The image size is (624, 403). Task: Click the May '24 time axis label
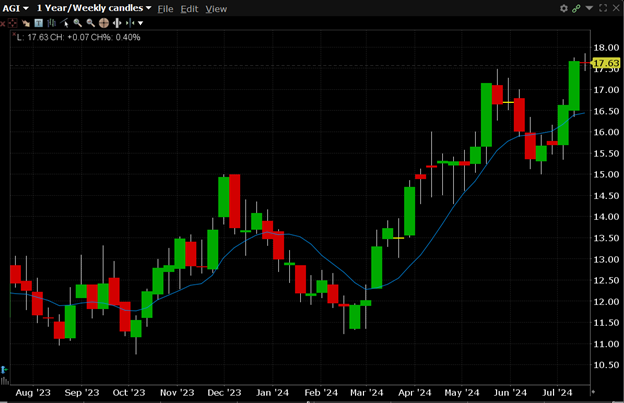point(462,393)
